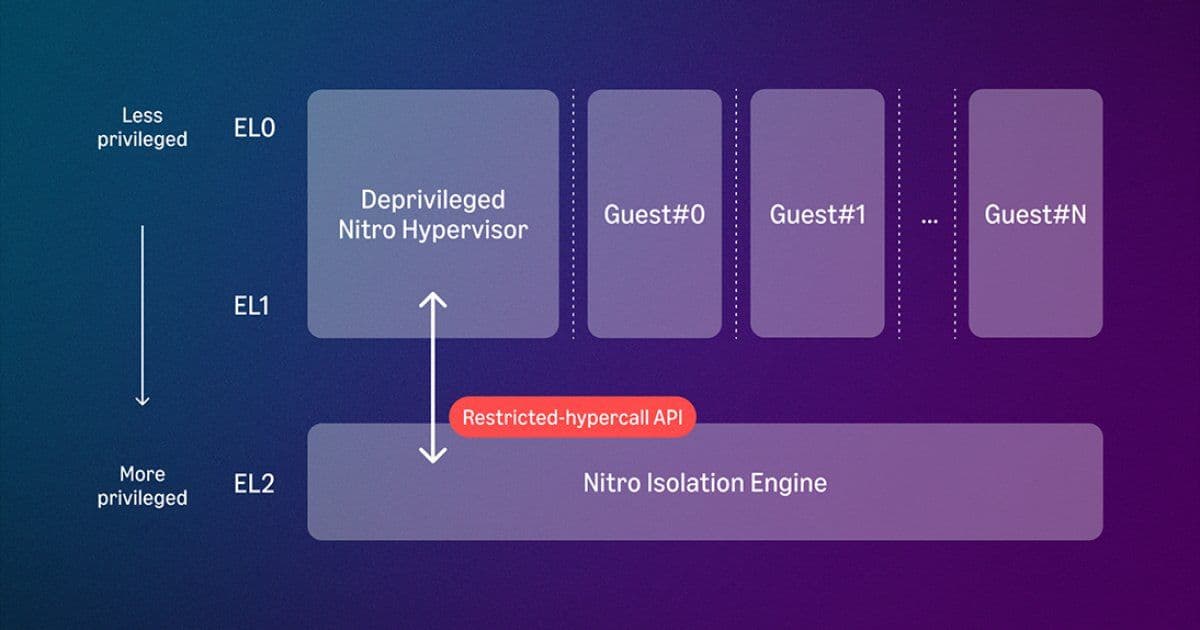
Task: Click the Deprivileged Nitro Hypervisor box
Action: 433,214
